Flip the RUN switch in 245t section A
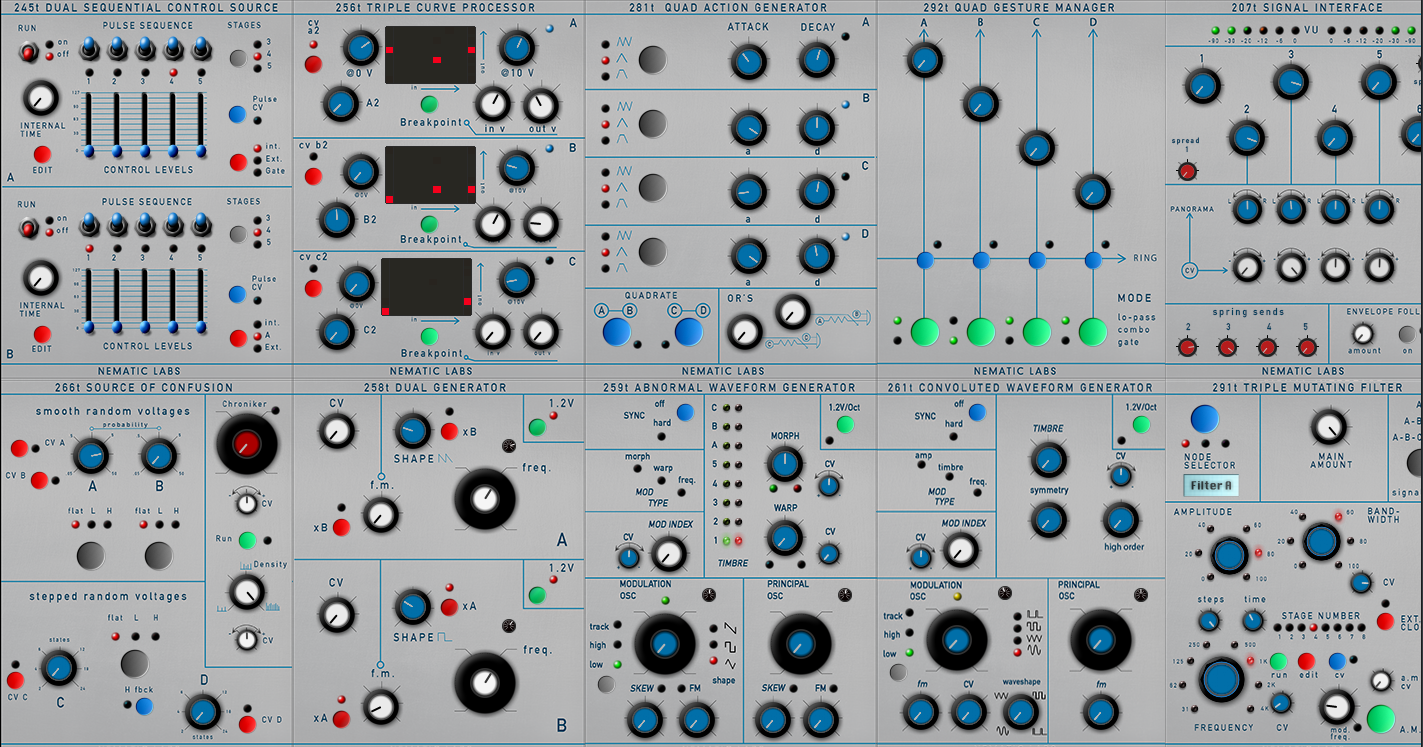Screen dimensions: 1423x747 29,53
